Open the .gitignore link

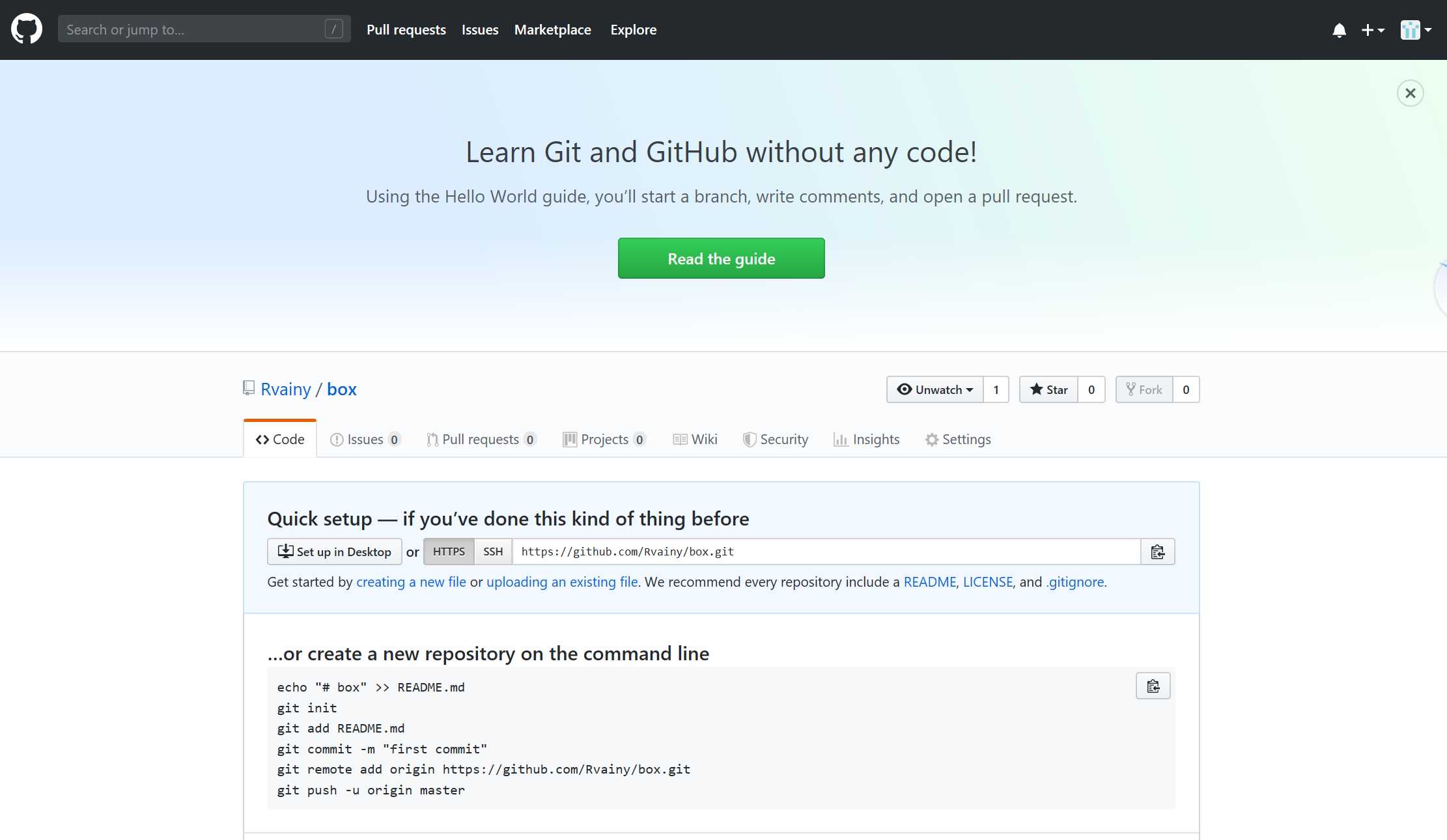coord(1075,582)
